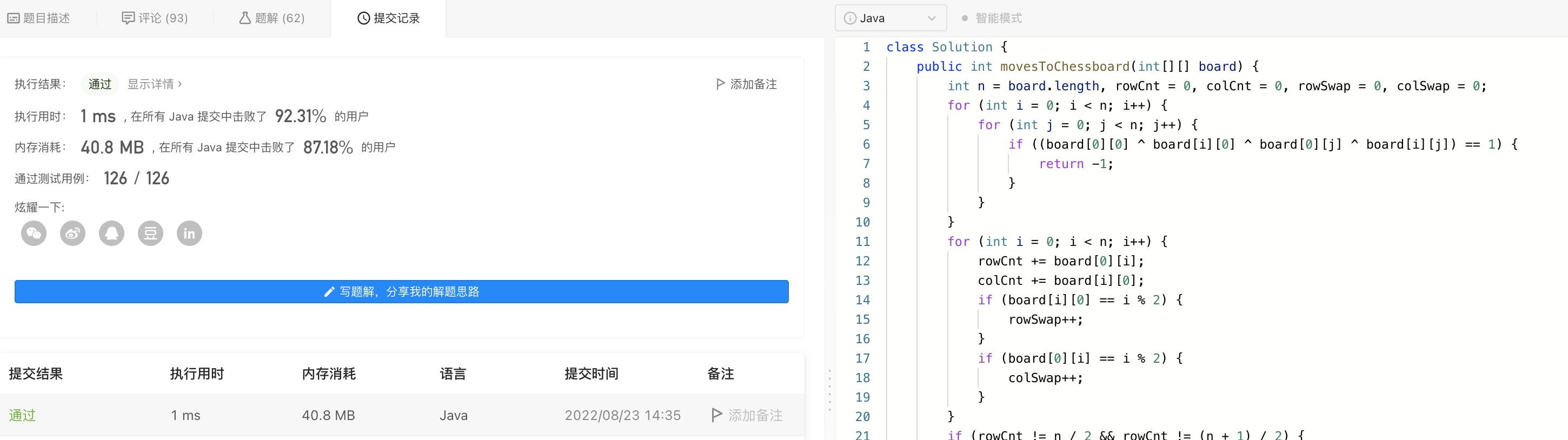The width and height of the screenshot is (1568, 440).
Task: Click the 1 ms cell in submission row
Action: [185, 415]
